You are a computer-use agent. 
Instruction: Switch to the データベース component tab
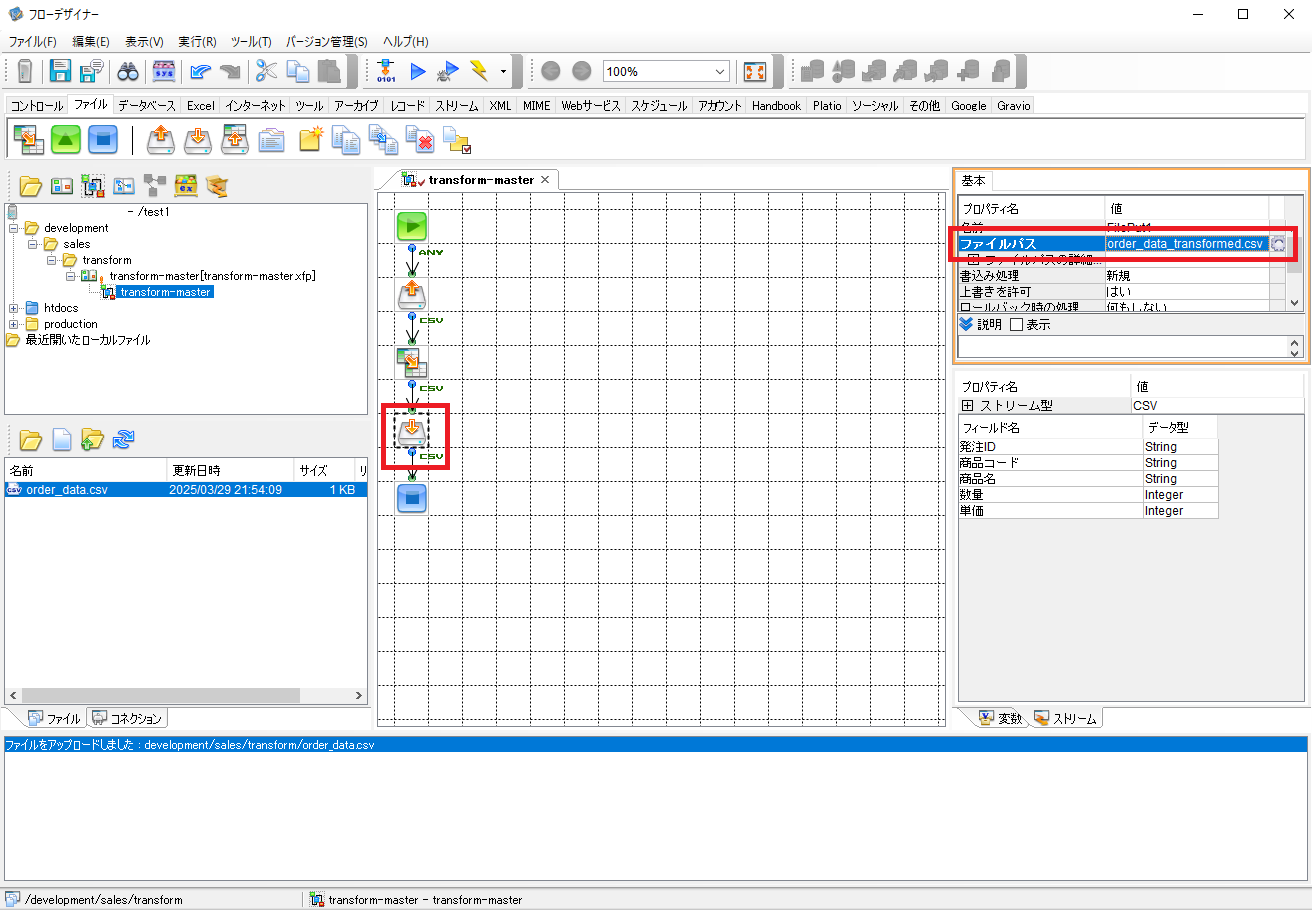146,105
